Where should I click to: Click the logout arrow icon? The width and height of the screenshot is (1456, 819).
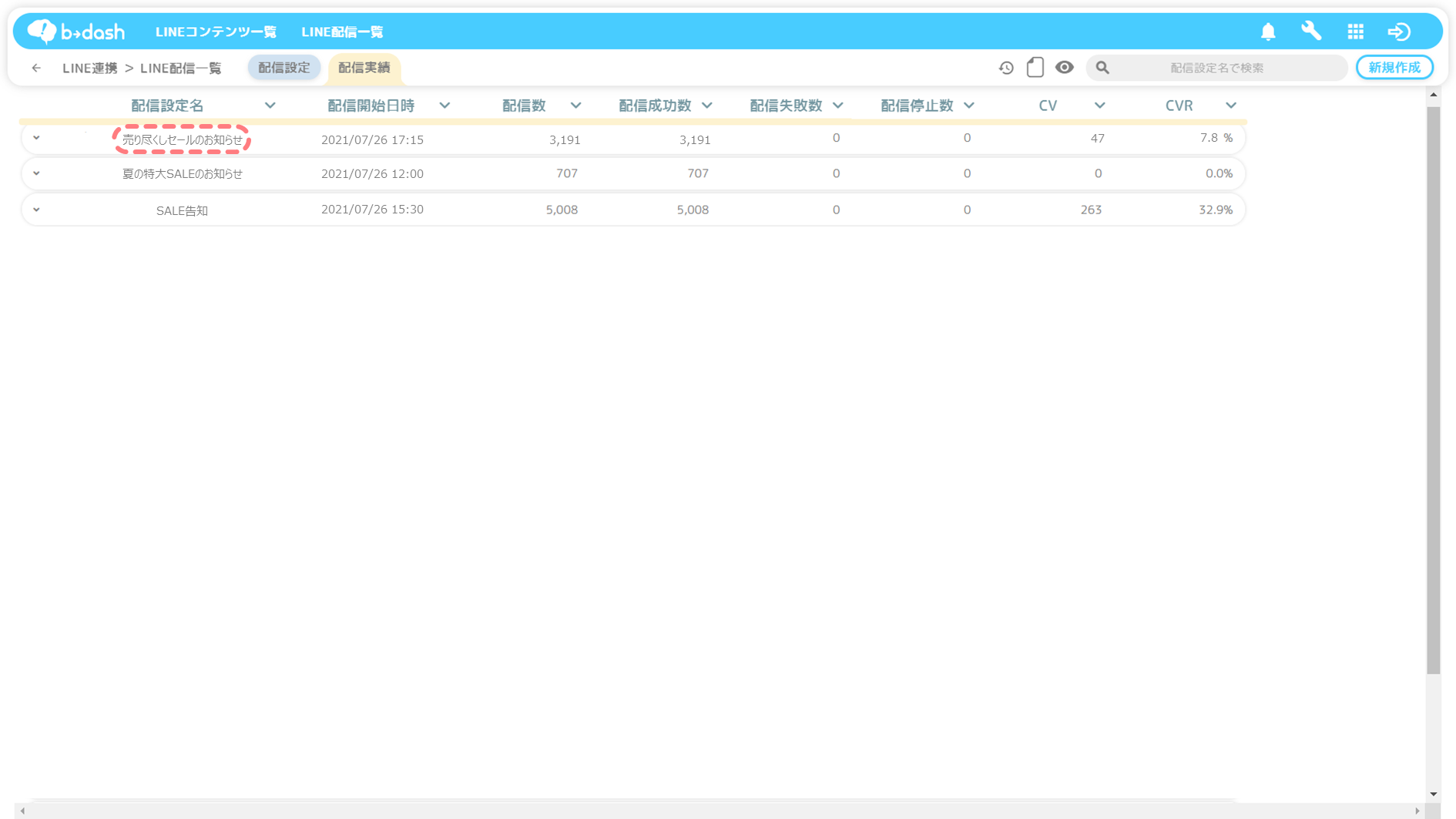(1399, 32)
